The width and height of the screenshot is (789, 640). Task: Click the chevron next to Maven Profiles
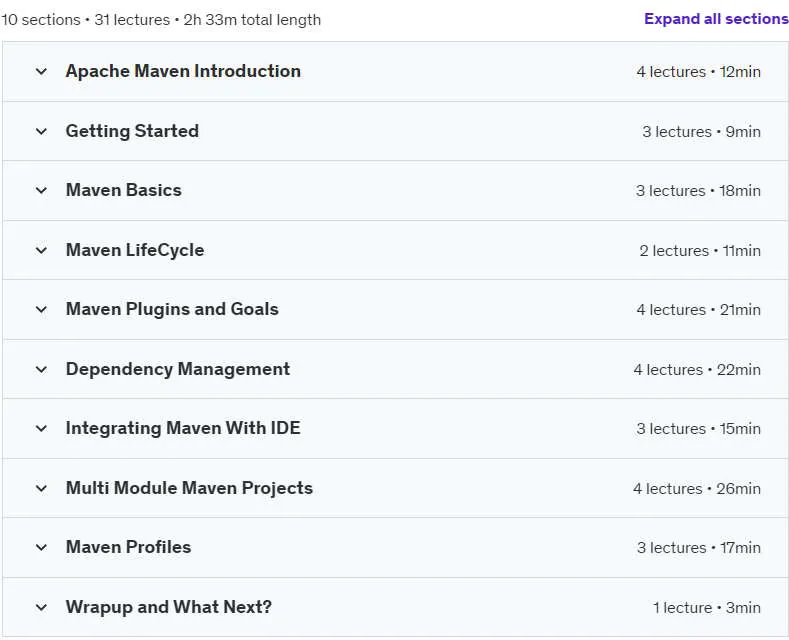click(41, 547)
